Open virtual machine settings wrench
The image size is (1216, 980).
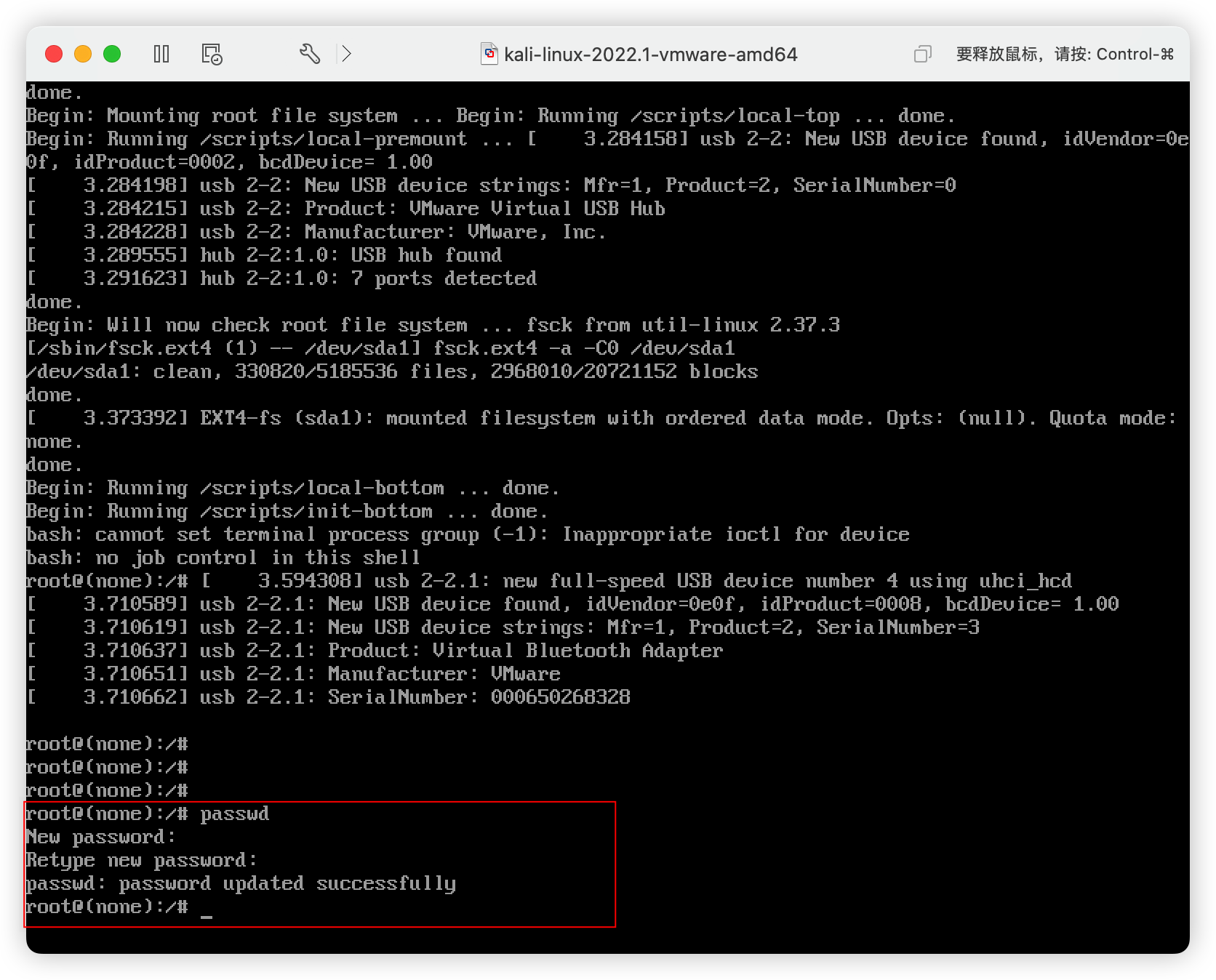click(x=310, y=54)
